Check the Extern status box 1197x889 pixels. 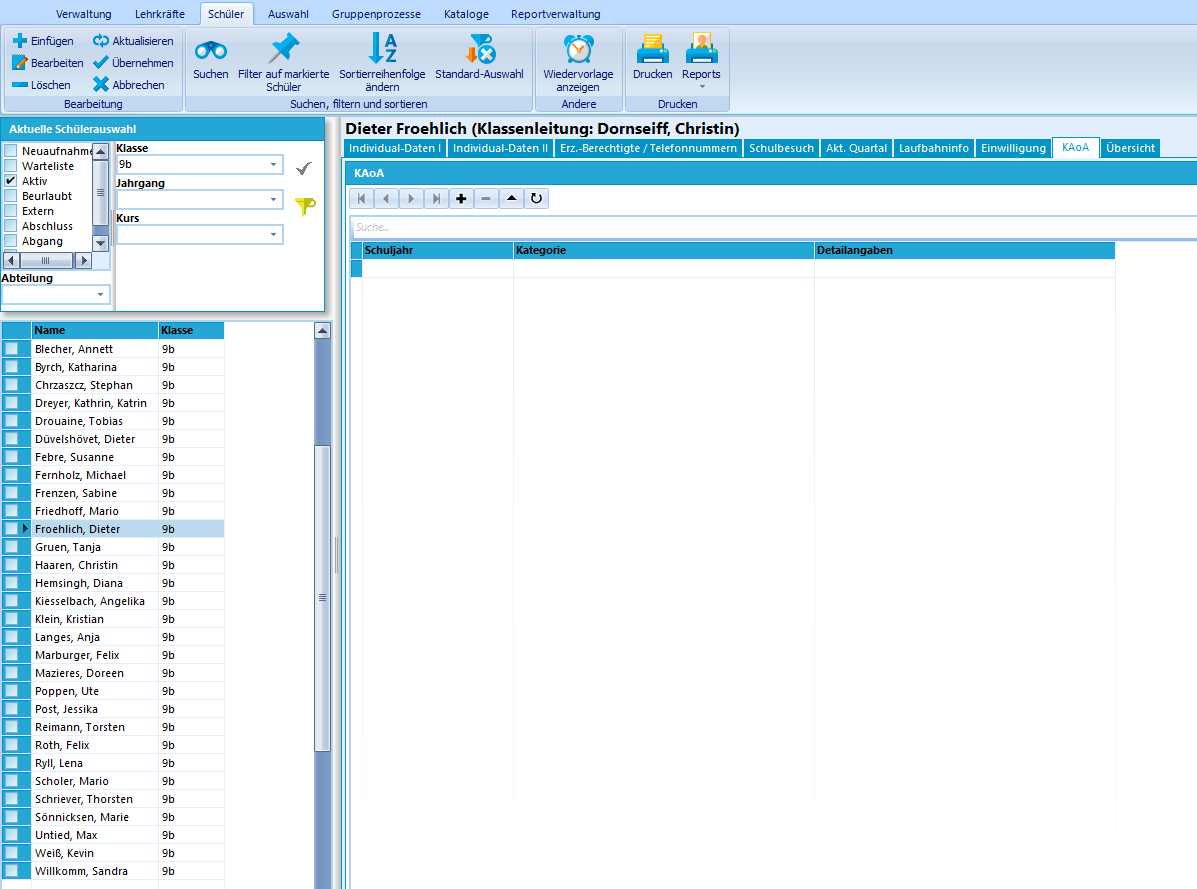click(x=11, y=211)
